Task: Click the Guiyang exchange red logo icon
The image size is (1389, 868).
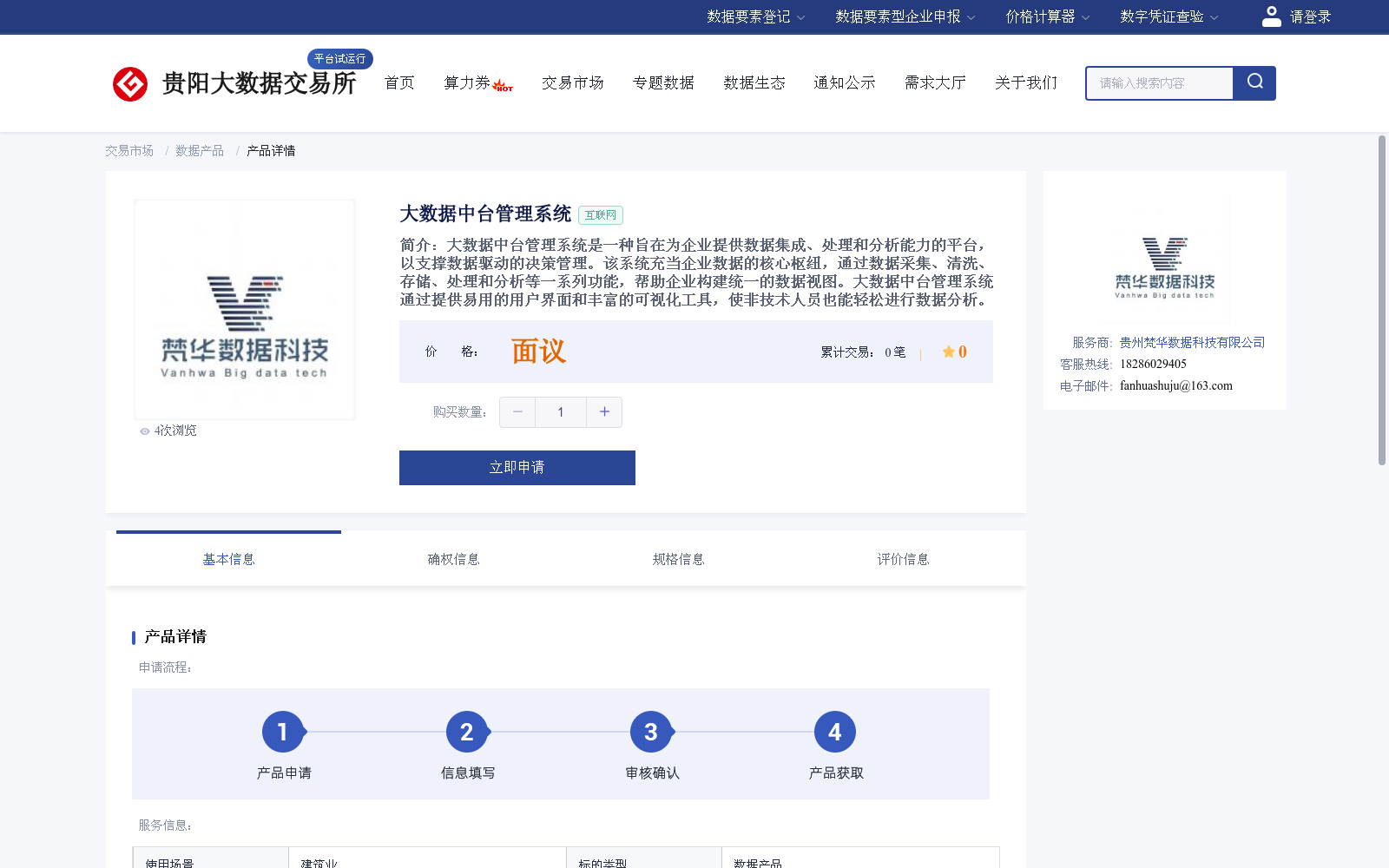Action: pyautogui.click(x=130, y=84)
